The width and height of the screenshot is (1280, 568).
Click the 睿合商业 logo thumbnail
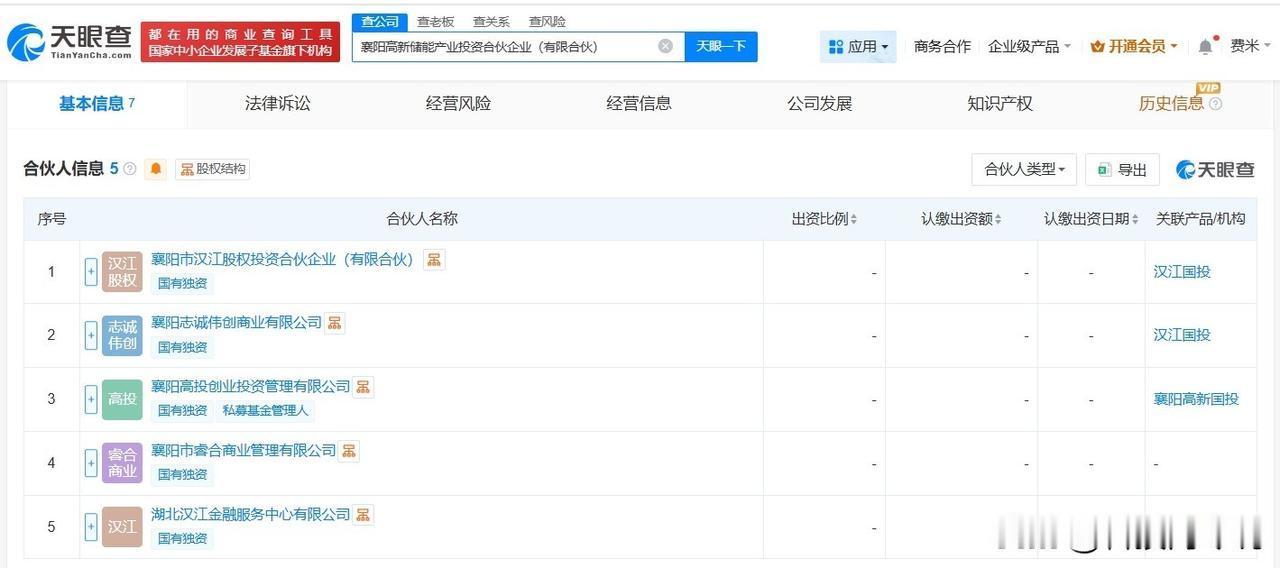click(122, 463)
